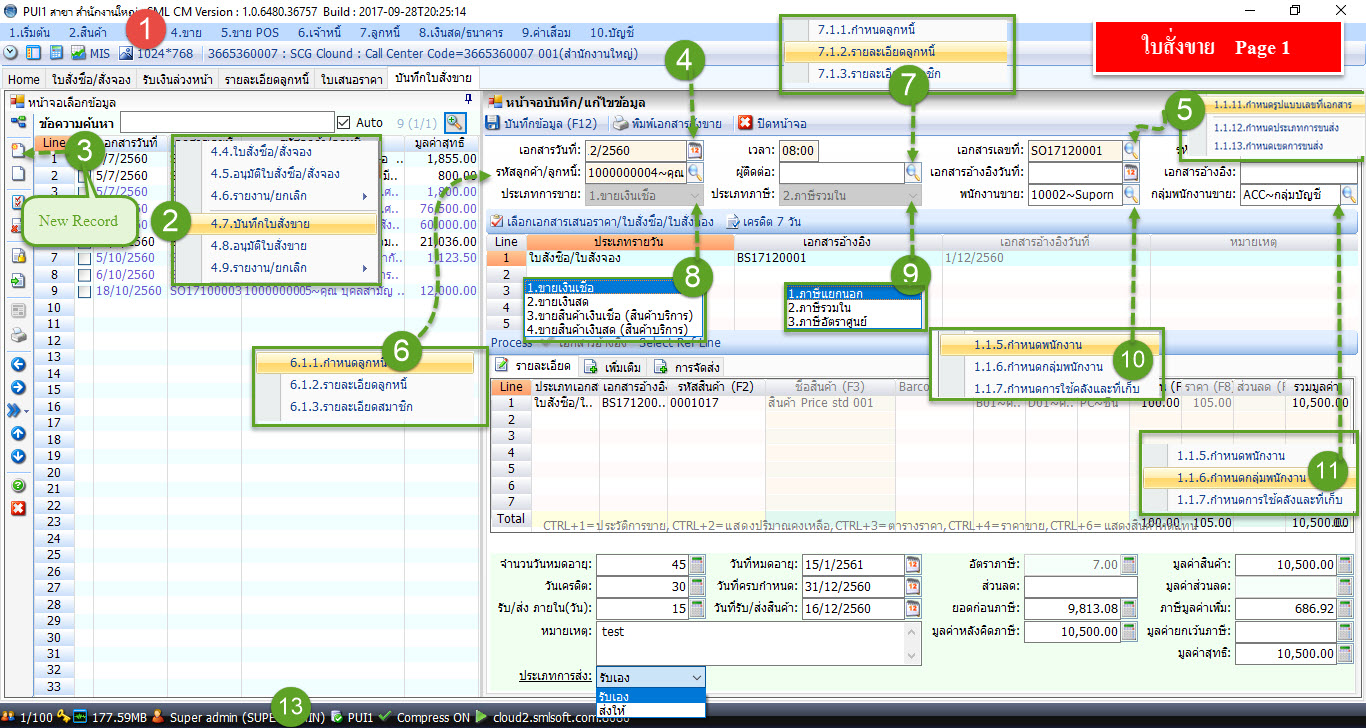The image size is (1366, 728).
Task: Click the 1024*768 screen resolution icon
Action: (x=126, y=52)
